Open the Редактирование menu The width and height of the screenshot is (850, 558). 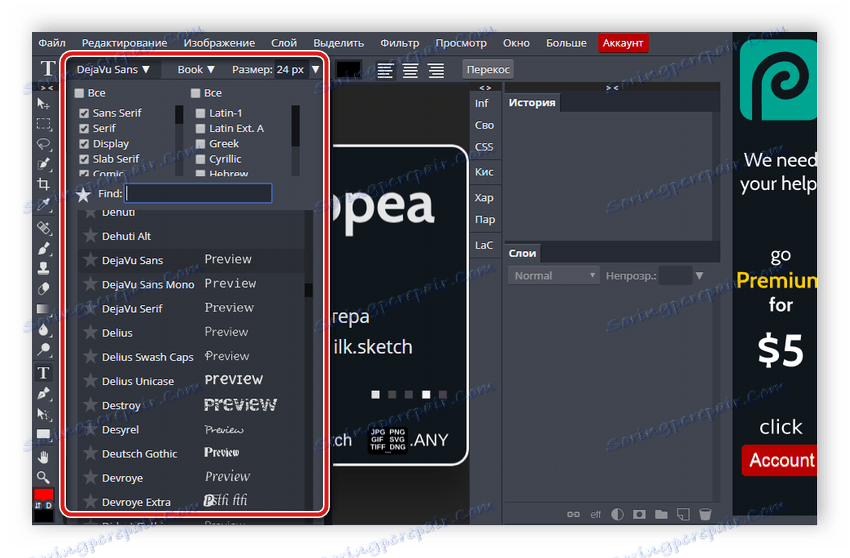(124, 43)
